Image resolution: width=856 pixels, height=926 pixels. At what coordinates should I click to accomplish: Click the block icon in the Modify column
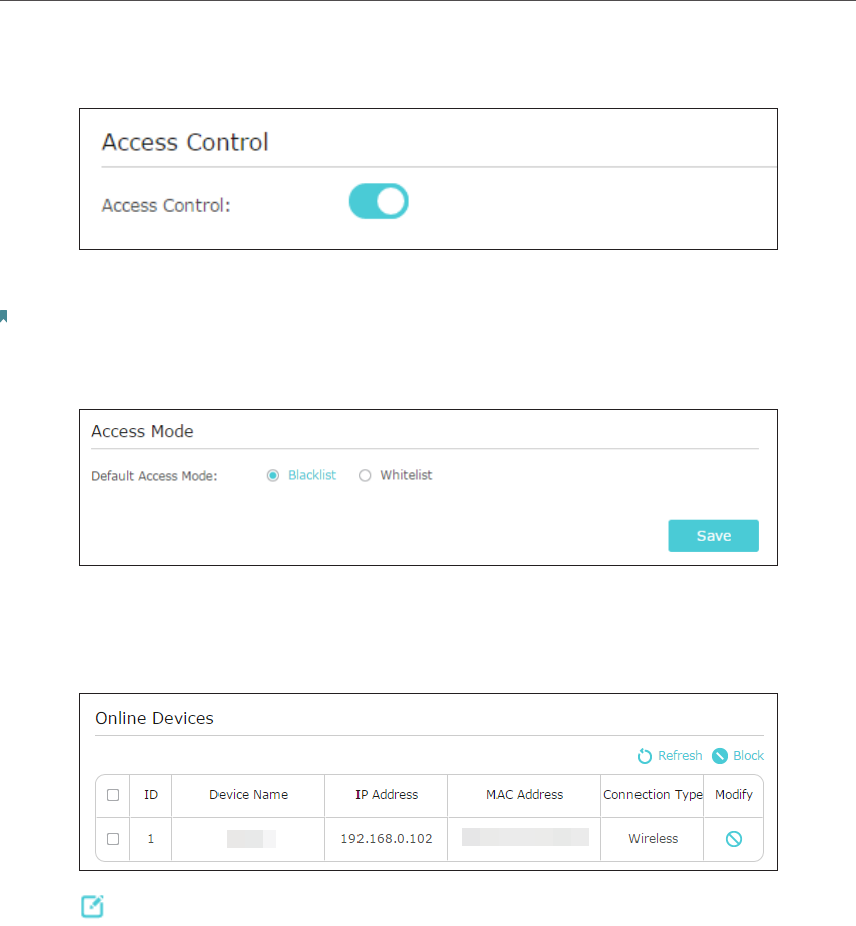coord(734,839)
